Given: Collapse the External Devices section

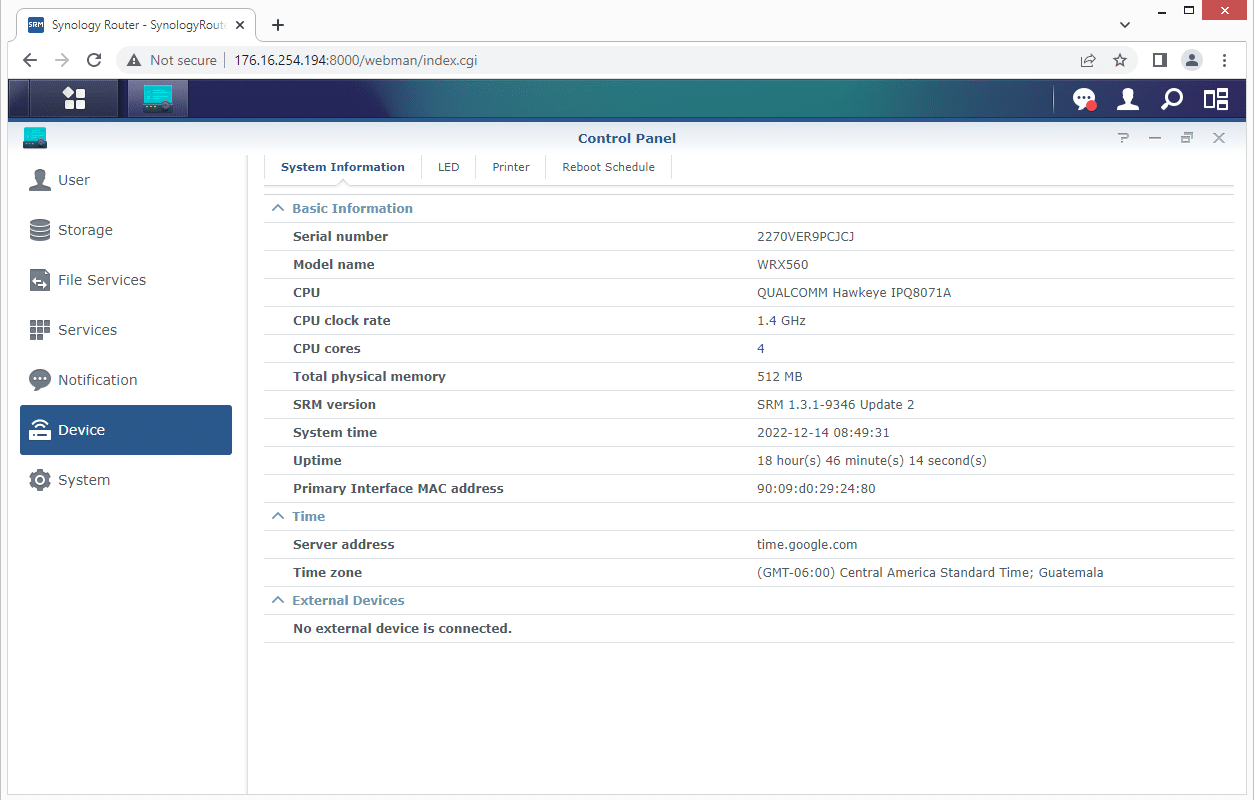Looking at the screenshot, I should tap(278, 600).
